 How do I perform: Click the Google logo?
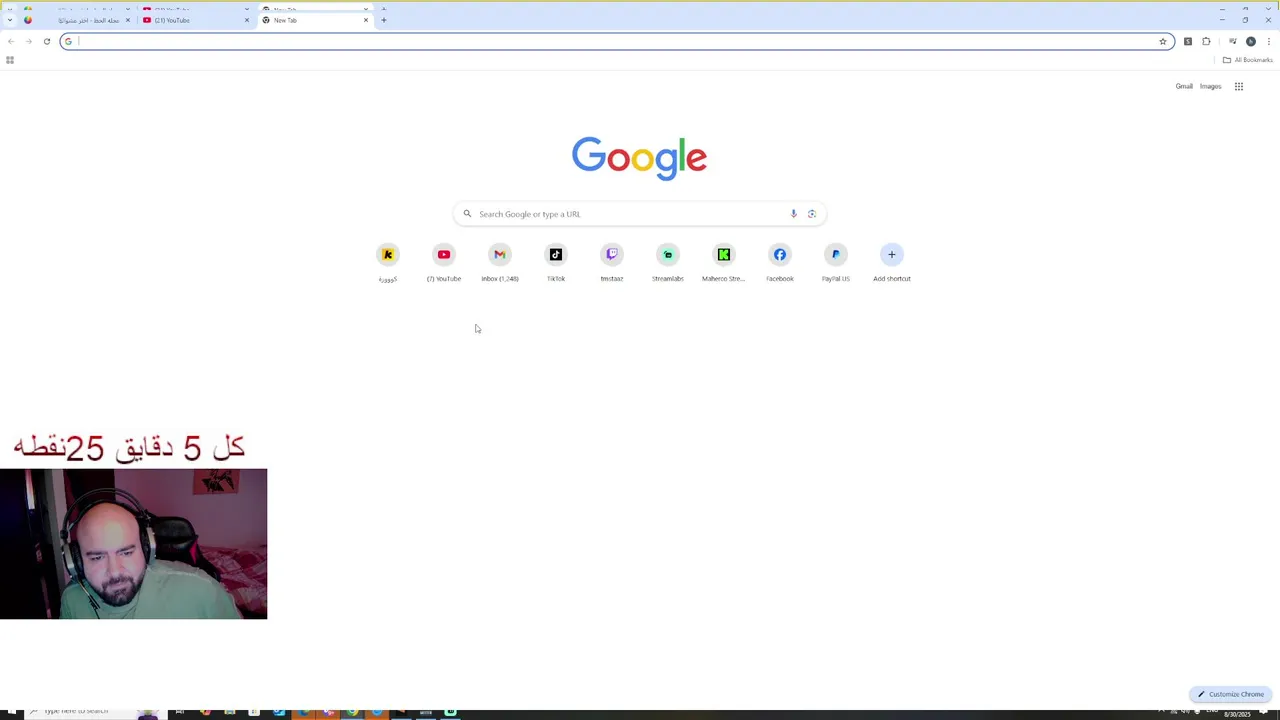click(x=640, y=158)
